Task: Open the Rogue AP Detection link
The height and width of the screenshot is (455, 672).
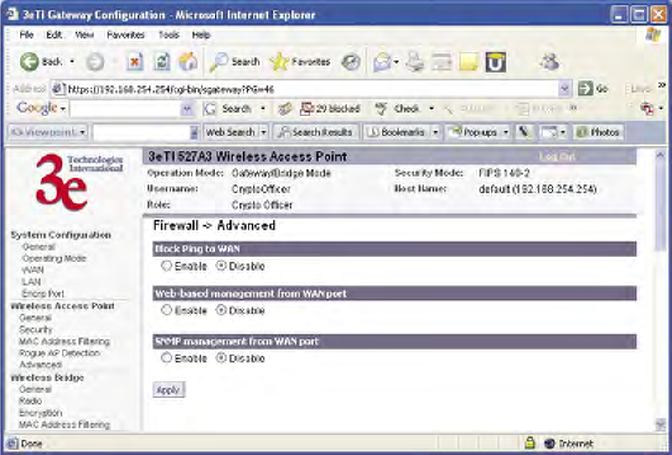Action: (60, 353)
